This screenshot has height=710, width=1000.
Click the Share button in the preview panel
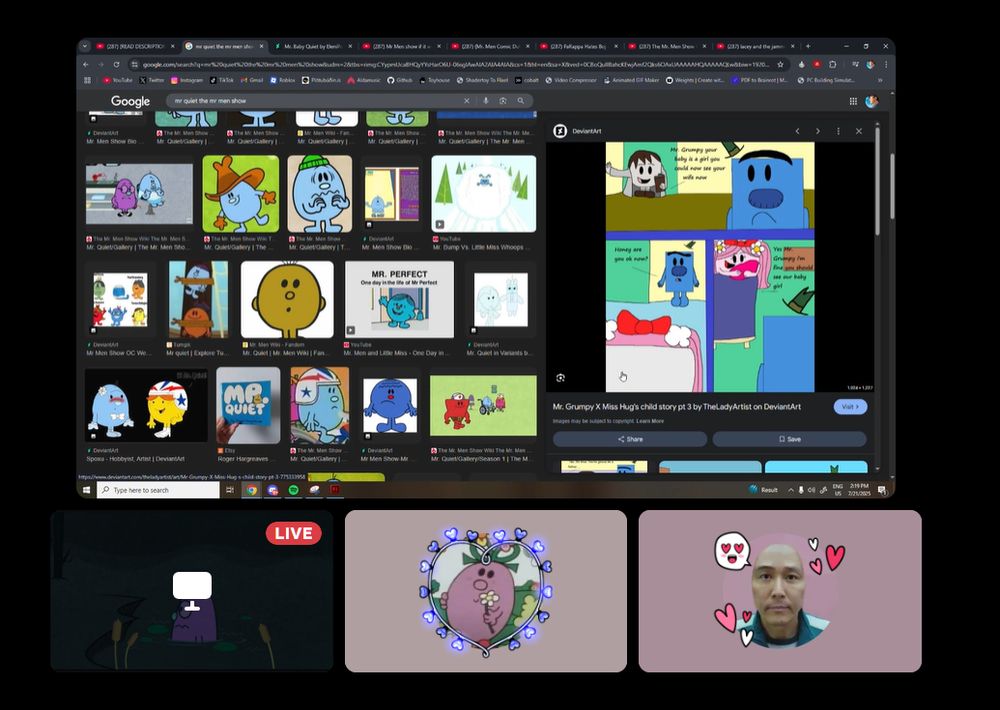click(x=630, y=440)
